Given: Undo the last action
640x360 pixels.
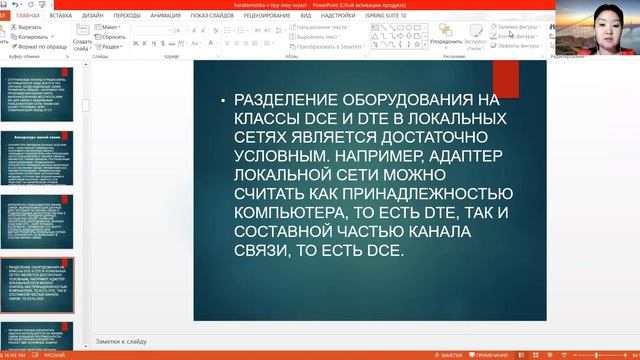Looking at the screenshot, I should click(16, 4).
